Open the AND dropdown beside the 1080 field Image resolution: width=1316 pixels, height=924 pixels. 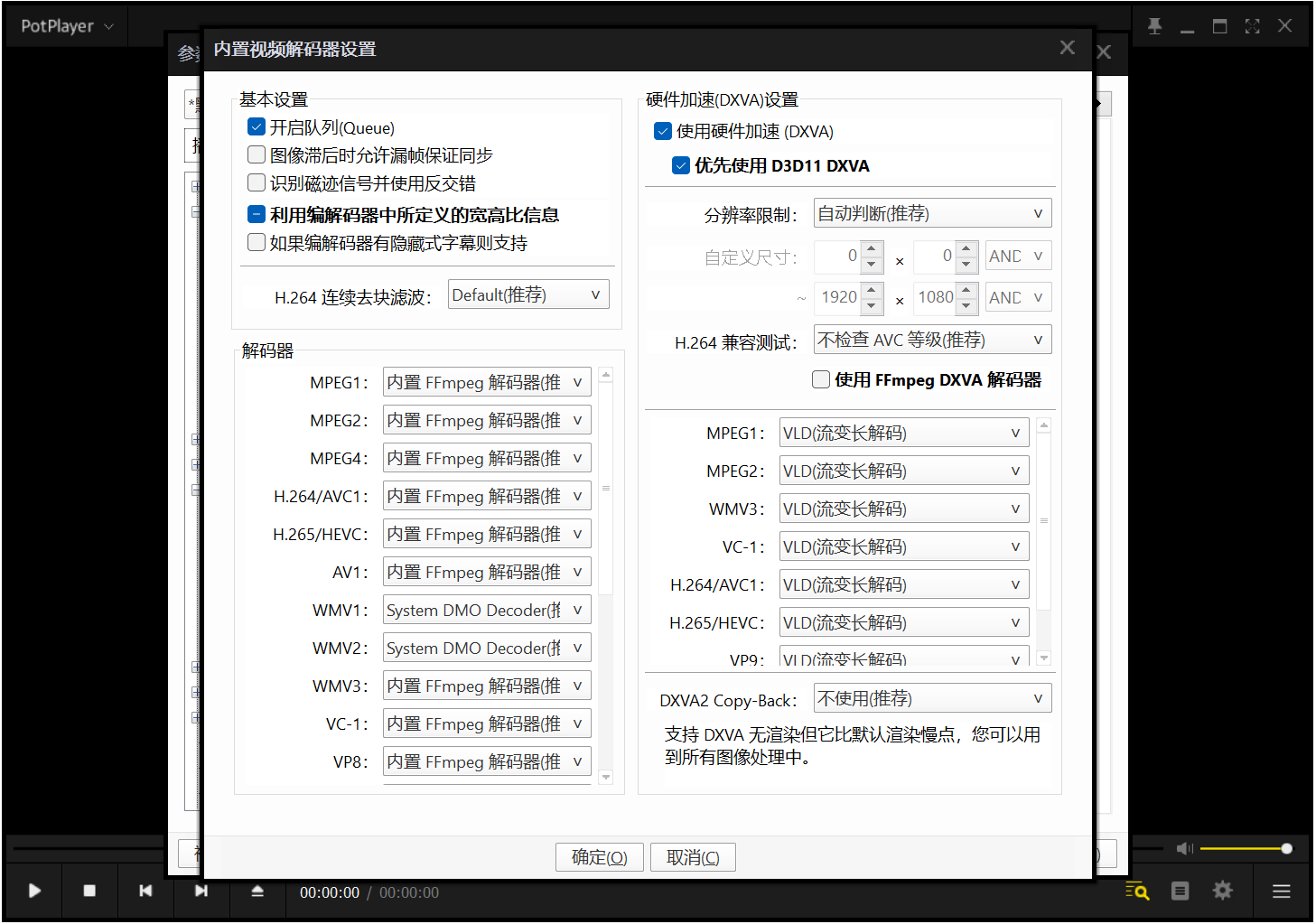[x=1018, y=297]
